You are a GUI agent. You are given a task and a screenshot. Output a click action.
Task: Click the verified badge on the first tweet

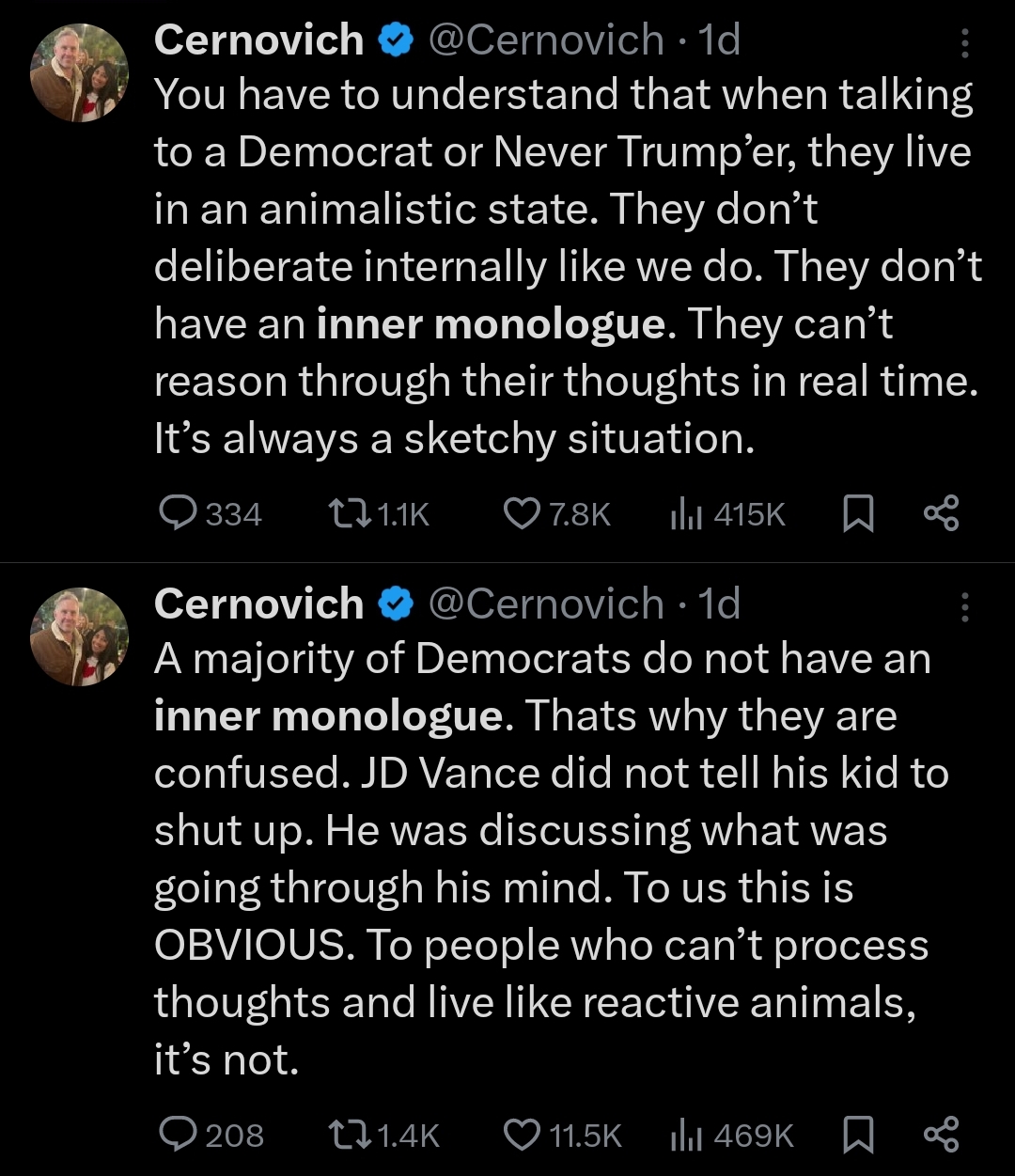[x=396, y=41]
